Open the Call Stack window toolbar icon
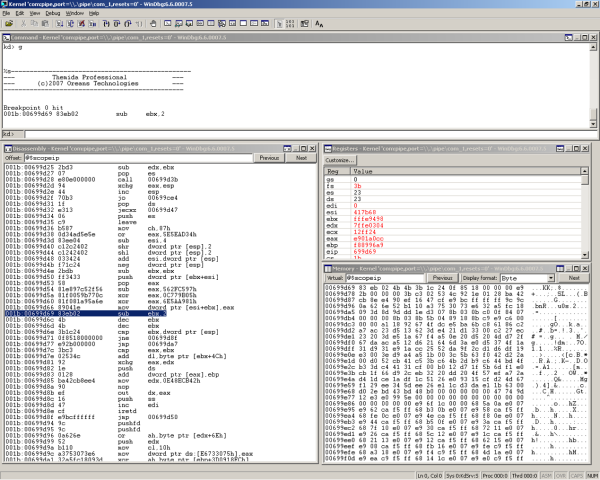 tap(222, 24)
